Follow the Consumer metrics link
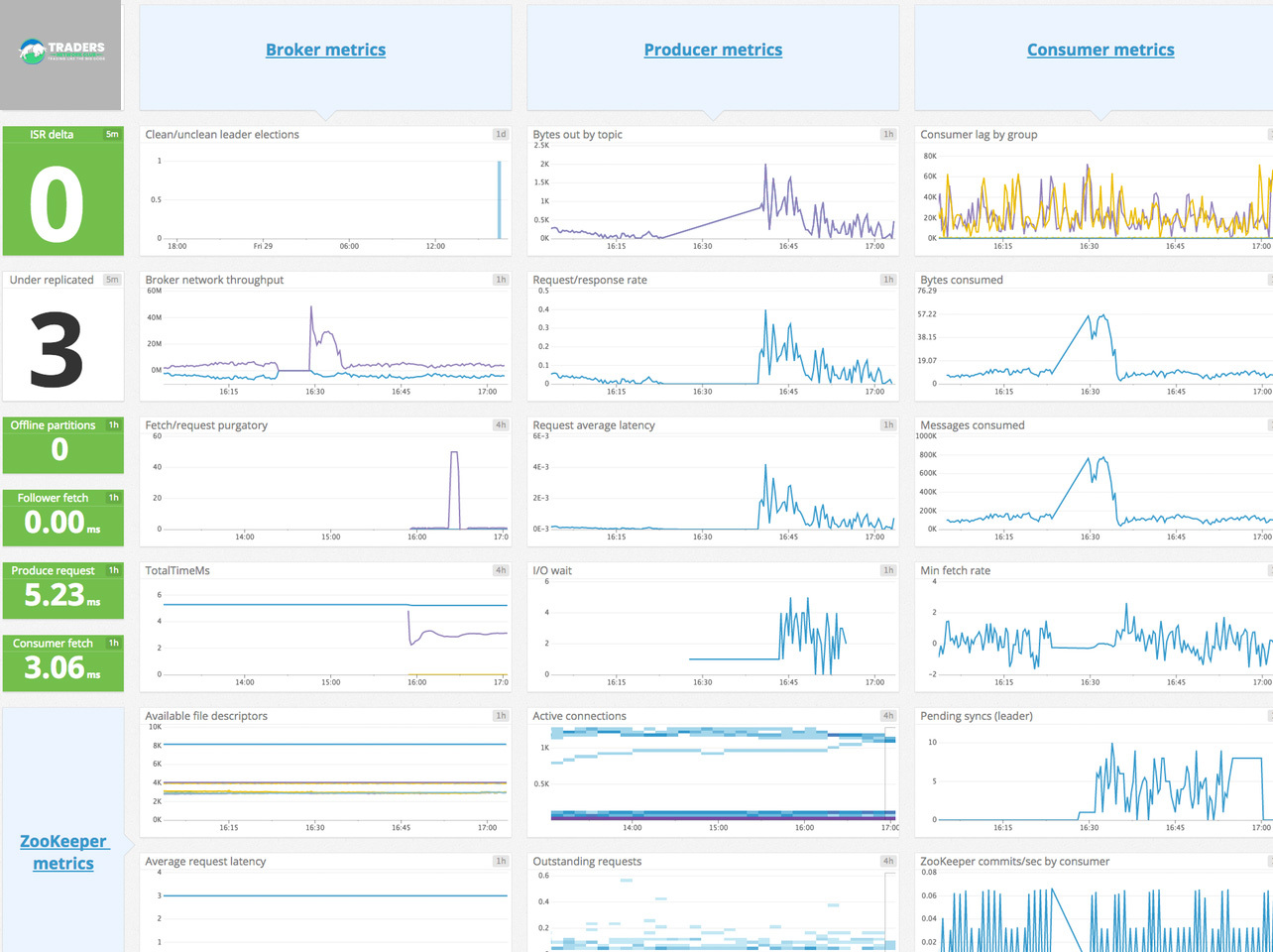Image resolution: width=1273 pixels, height=952 pixels. tap(1100, 50)
